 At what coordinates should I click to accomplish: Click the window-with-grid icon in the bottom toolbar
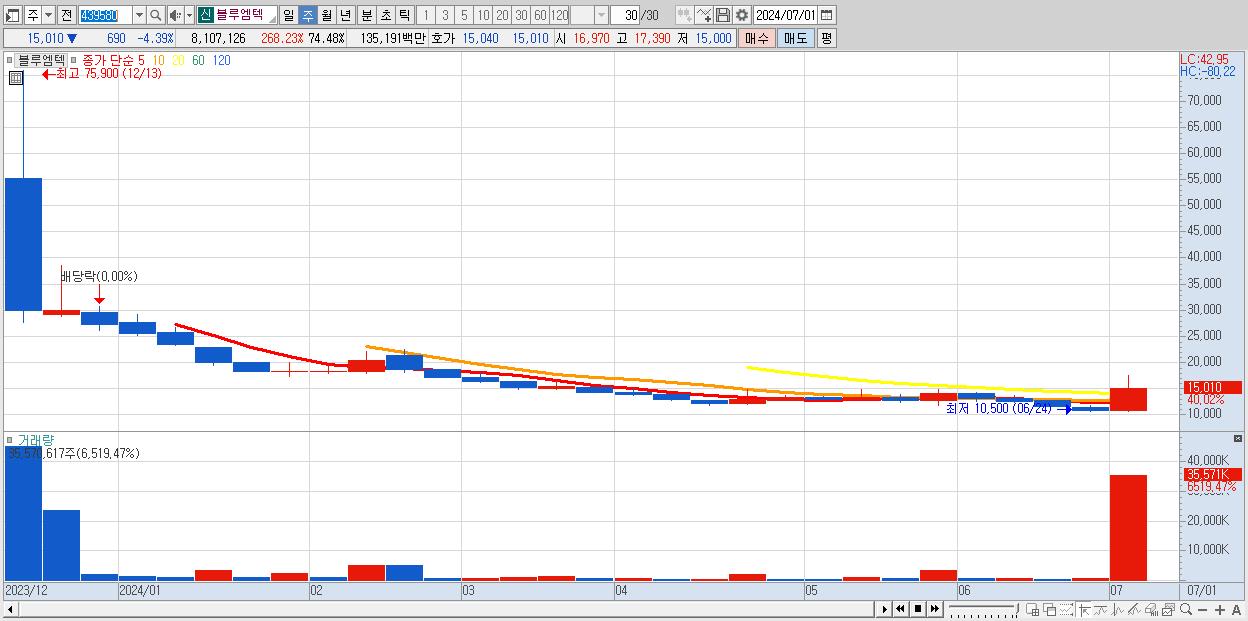1032,609
